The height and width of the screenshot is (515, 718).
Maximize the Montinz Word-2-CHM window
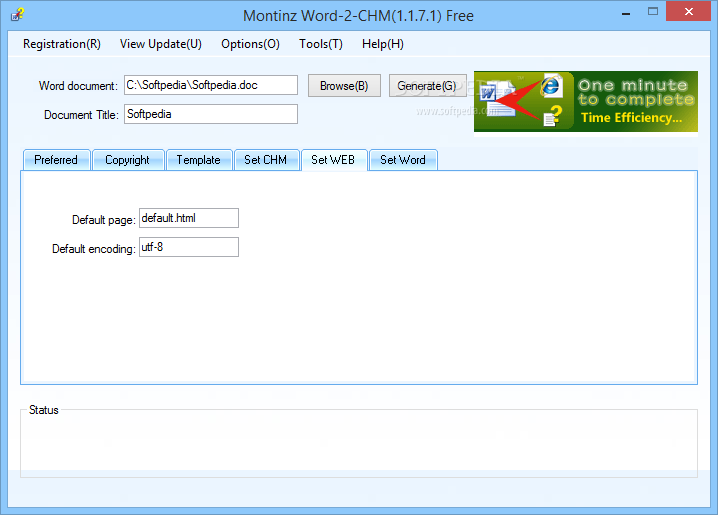[653, 12]
